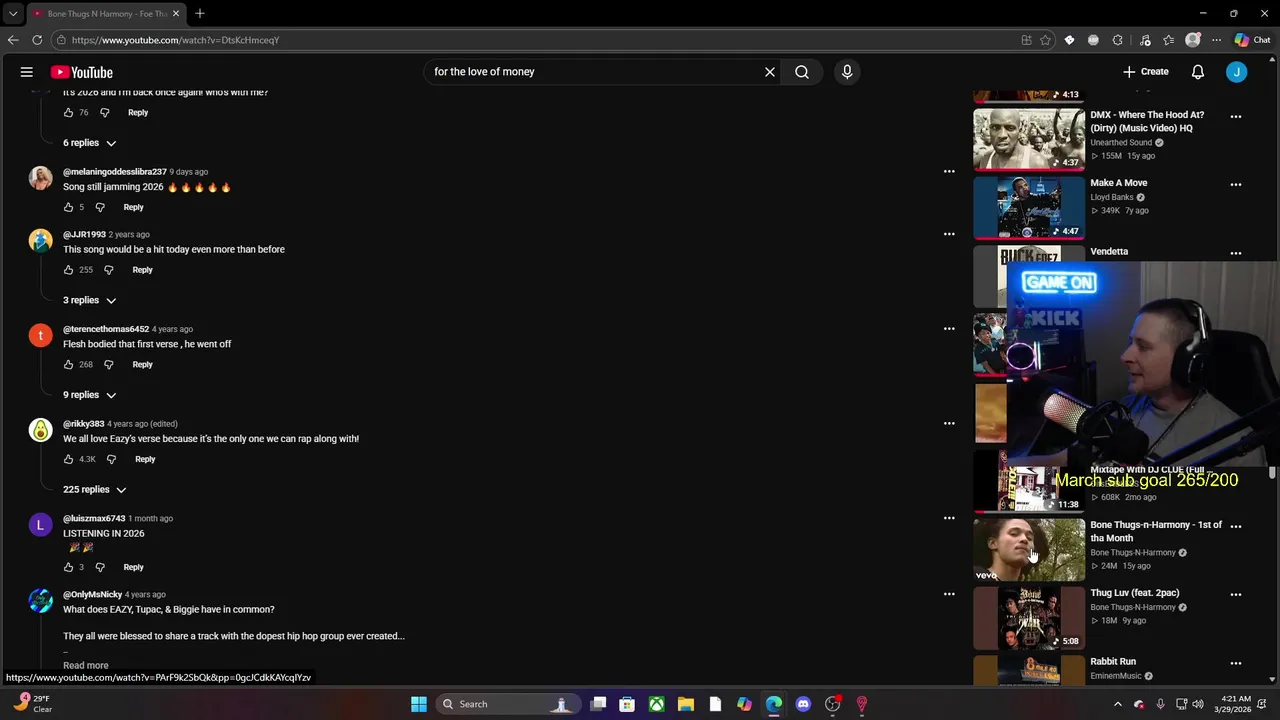Image resolution: width=1280 pixels, height=720 pixels.
Task: Reload the current page
Action: (x=37, y=40)
